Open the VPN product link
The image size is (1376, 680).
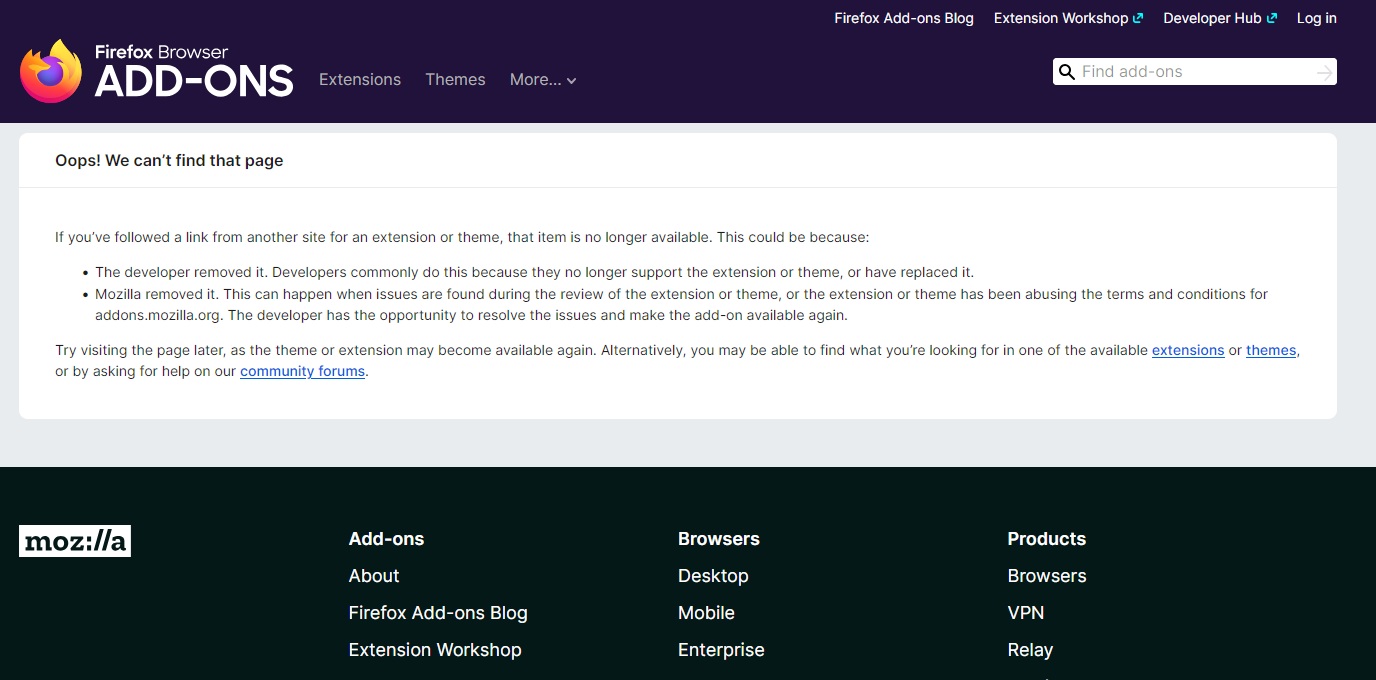click(x=1026, y=613)
